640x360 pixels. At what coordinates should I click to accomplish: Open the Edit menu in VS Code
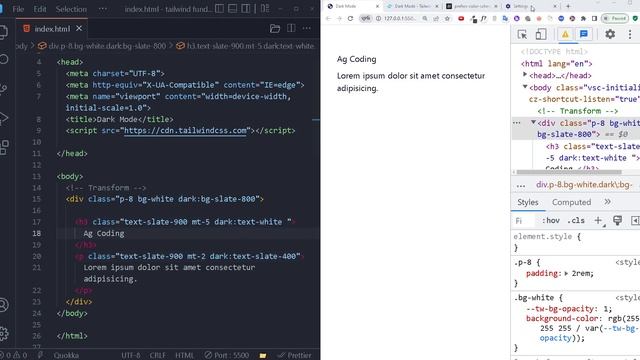(x=40, y=9)
